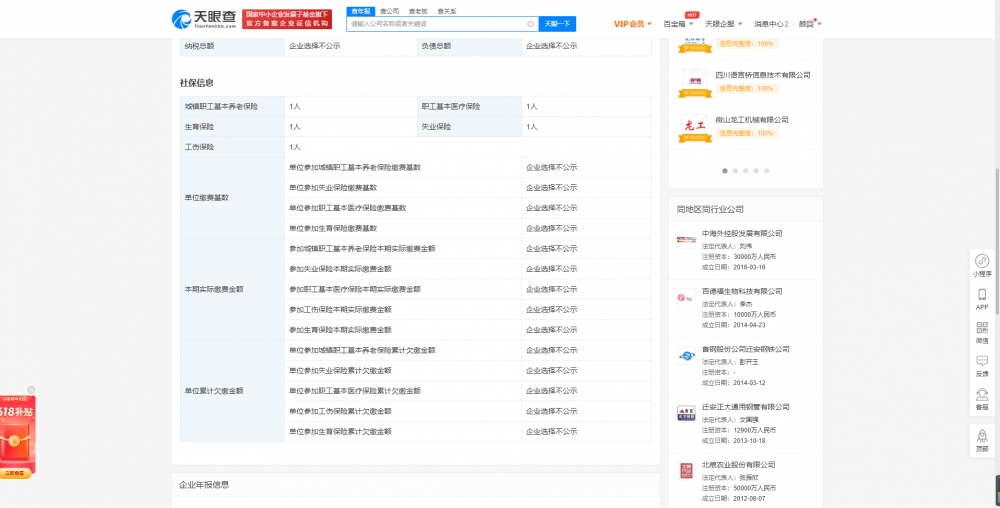This screenshot has width=1000, height=508.
Task: Click the 618补贴 red envelope banner
Action: point(17,437)
